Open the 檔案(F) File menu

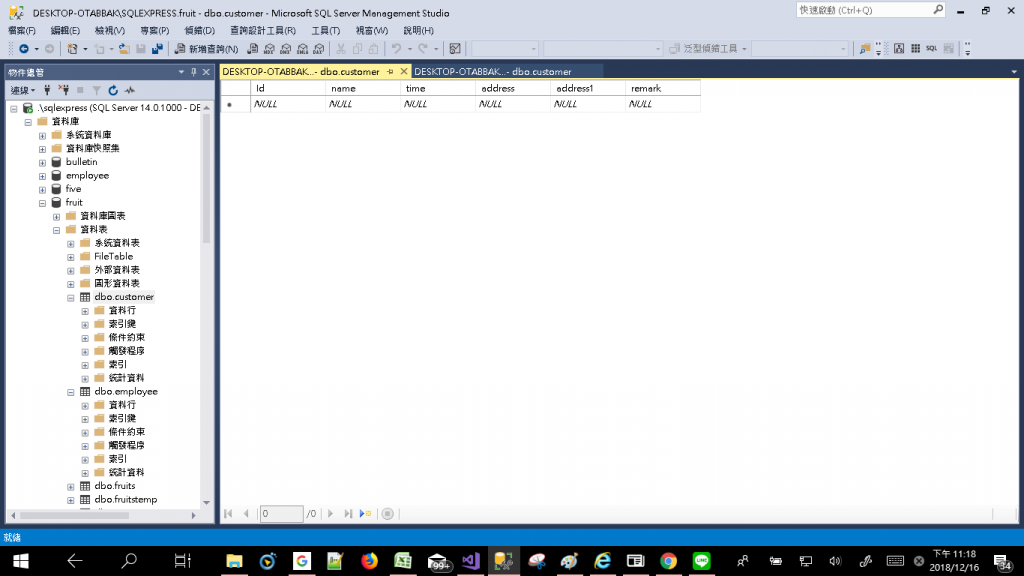pos(22,31)
